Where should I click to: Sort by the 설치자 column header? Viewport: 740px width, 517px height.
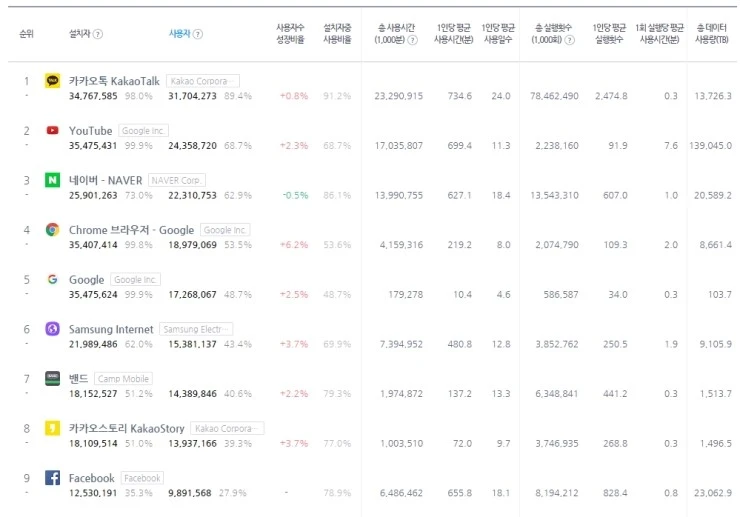click(x=79, y=34)
